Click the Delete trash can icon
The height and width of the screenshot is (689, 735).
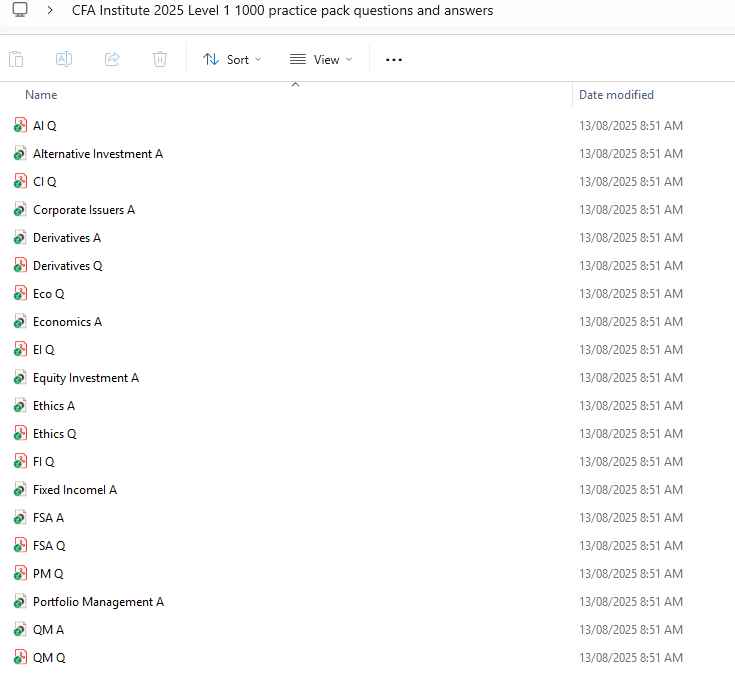160,59
